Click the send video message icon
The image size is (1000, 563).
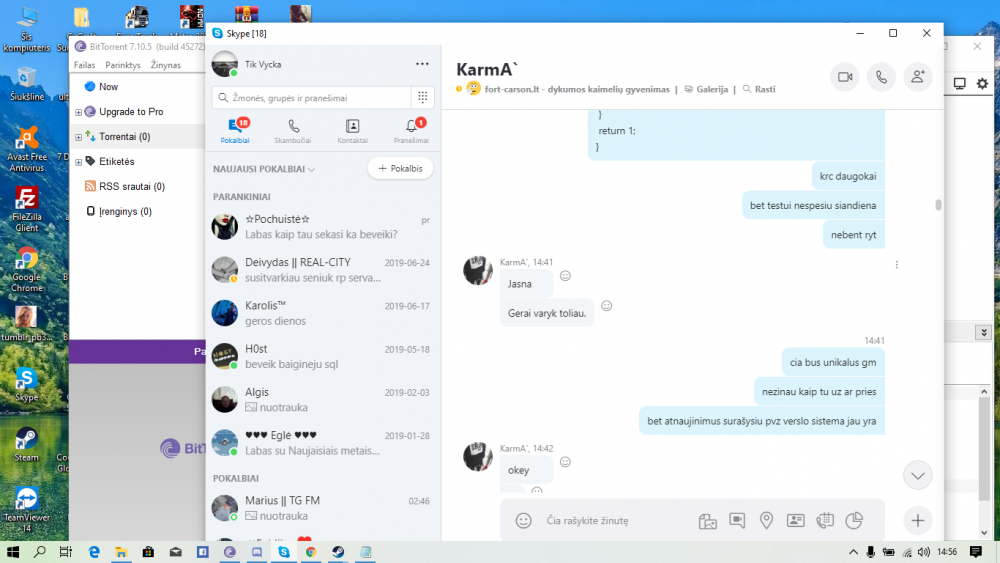pyautogui.click(x=737, y=521)
